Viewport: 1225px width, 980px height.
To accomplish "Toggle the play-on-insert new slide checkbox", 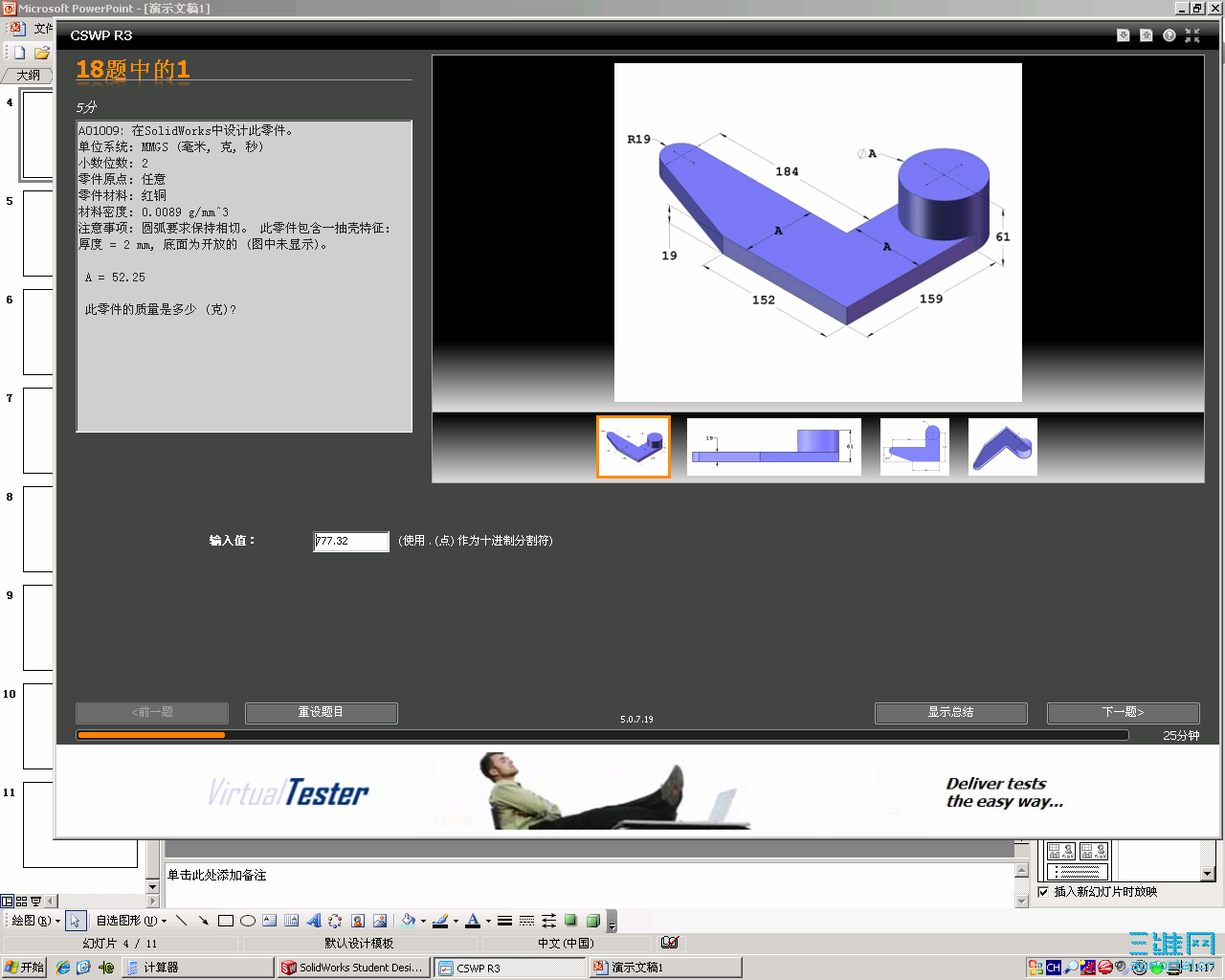I will click(x=1043, y=892).
